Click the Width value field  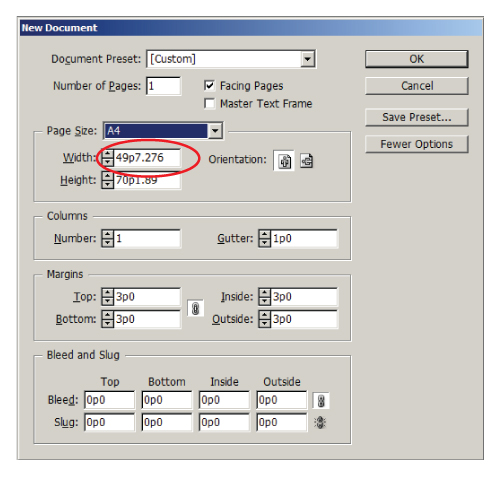tap(147, 158)
